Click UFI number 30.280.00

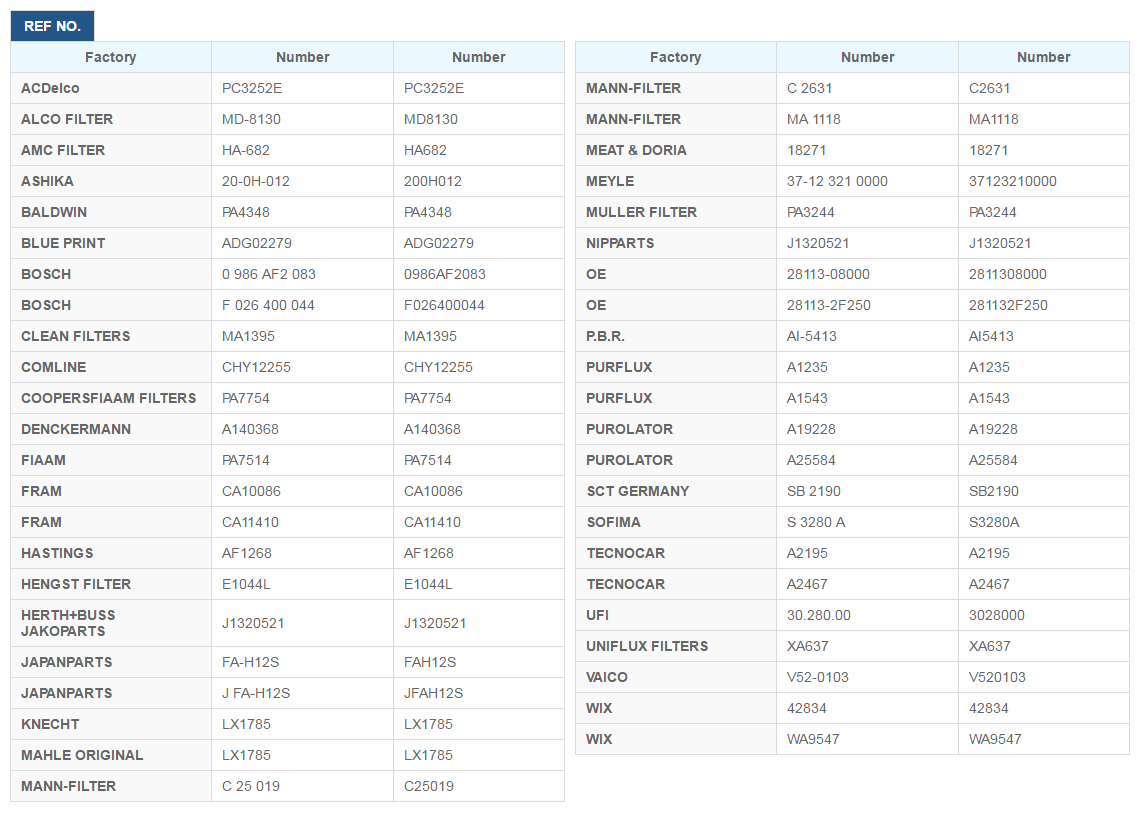tap(819, 616)
